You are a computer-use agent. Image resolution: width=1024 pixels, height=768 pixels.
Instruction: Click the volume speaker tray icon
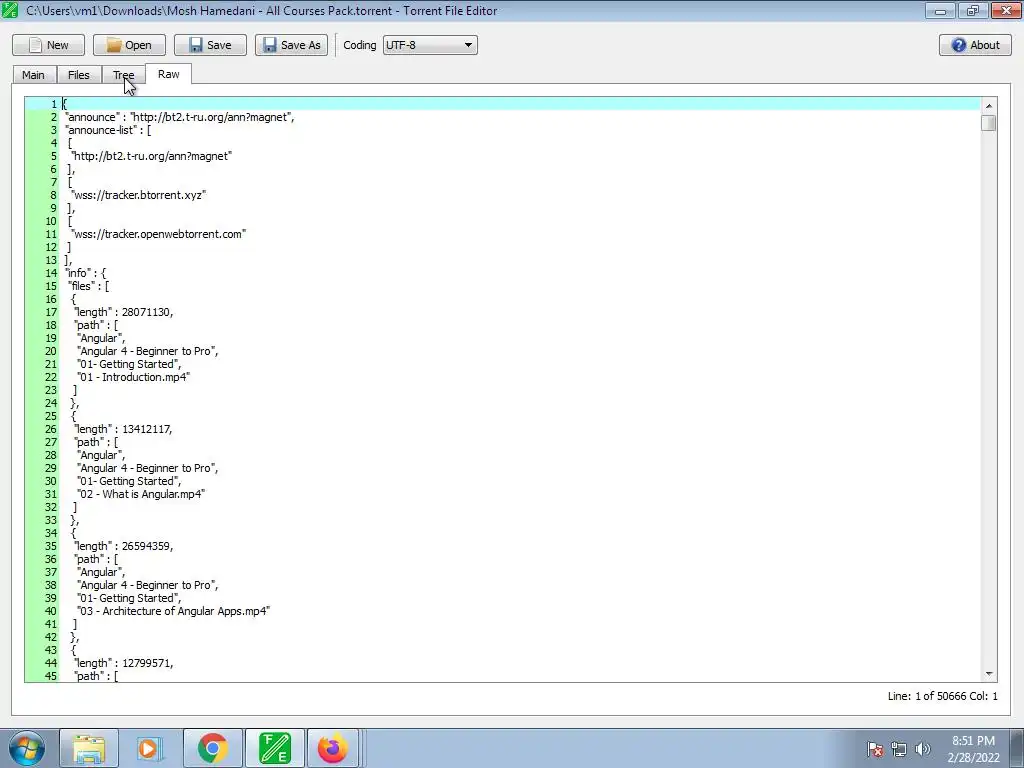(923, 749)
